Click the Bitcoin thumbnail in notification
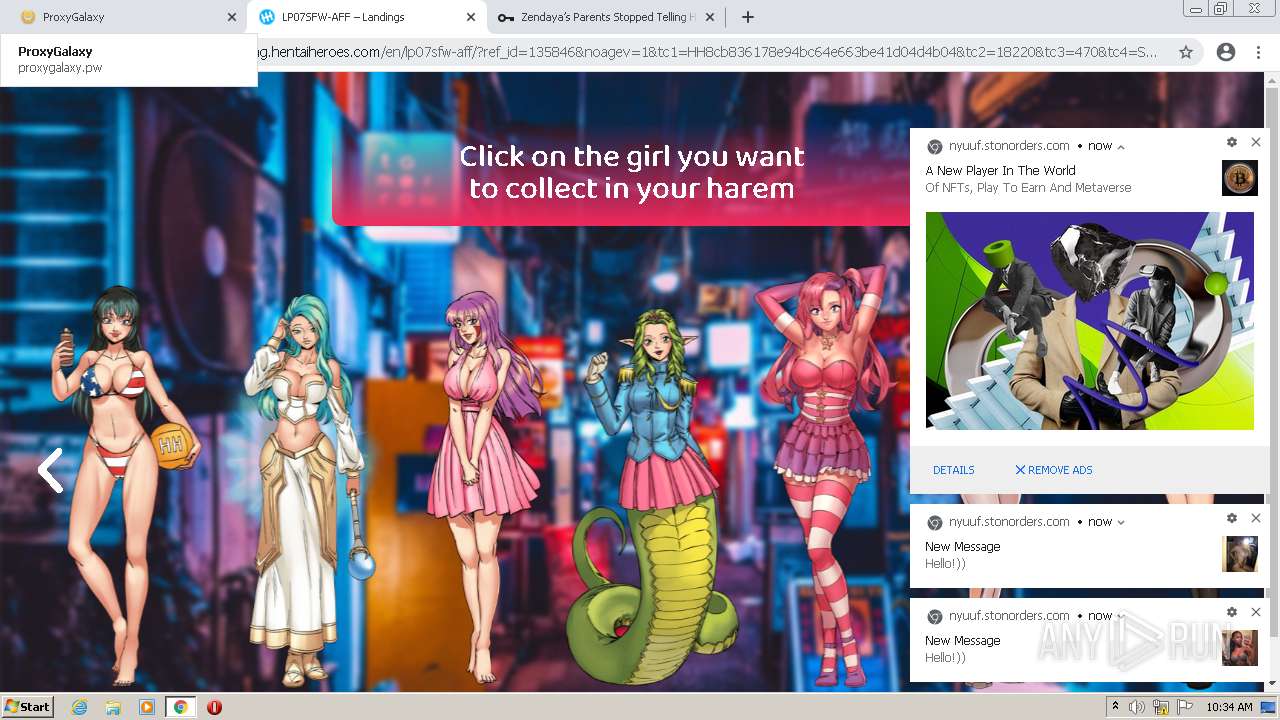1280x720 pixels. (x=1240, y=178)
